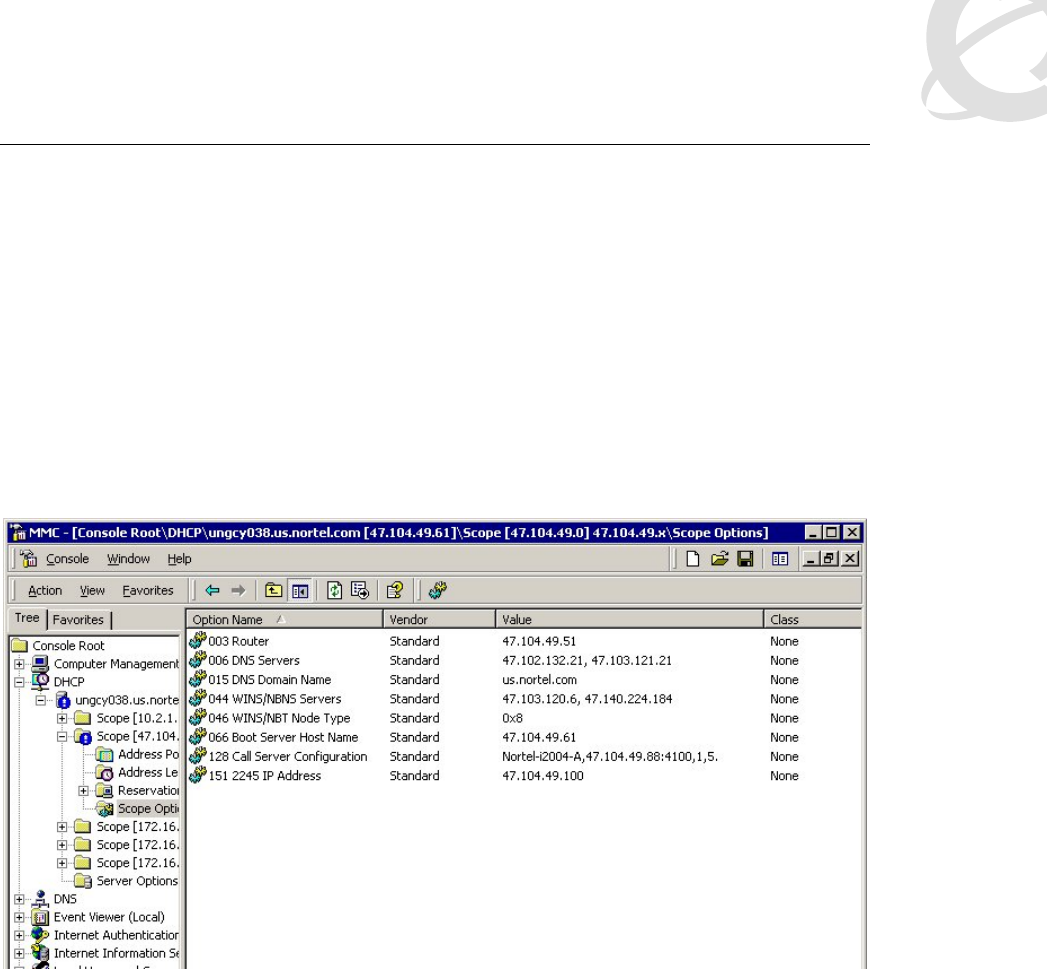Open the Favorites menu in toolbar

pos(148,590)
